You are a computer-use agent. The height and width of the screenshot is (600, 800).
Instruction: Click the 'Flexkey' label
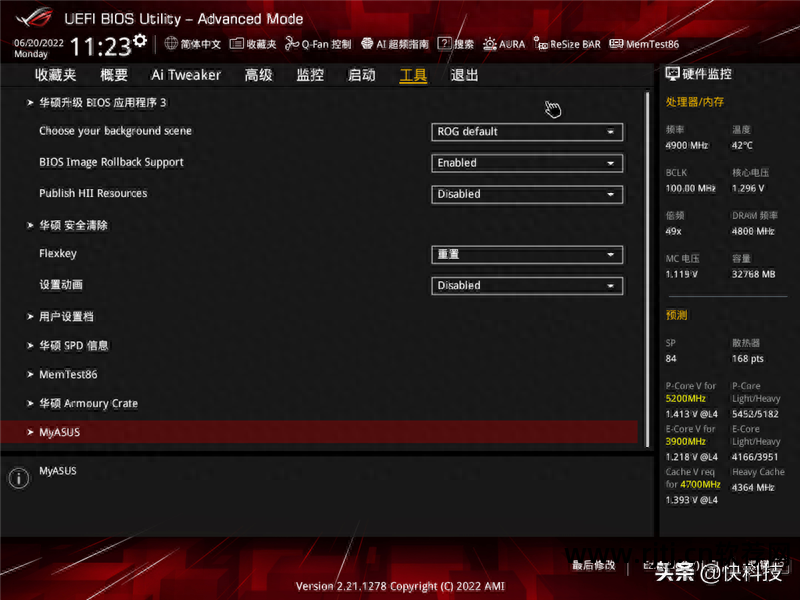click(58, 253)
